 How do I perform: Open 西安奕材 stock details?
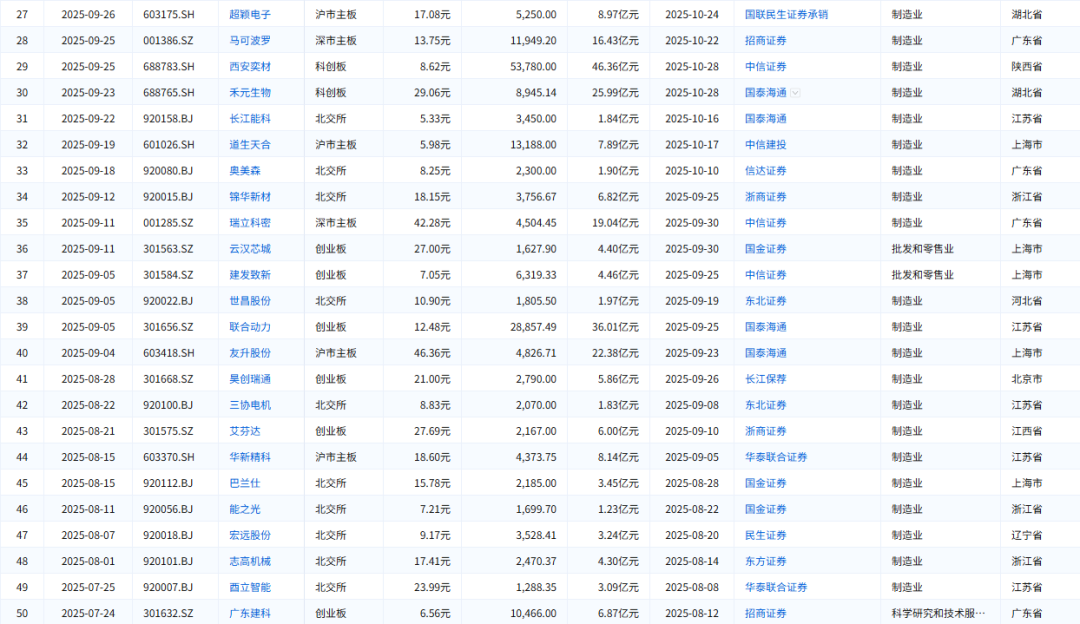coord(249,67)
